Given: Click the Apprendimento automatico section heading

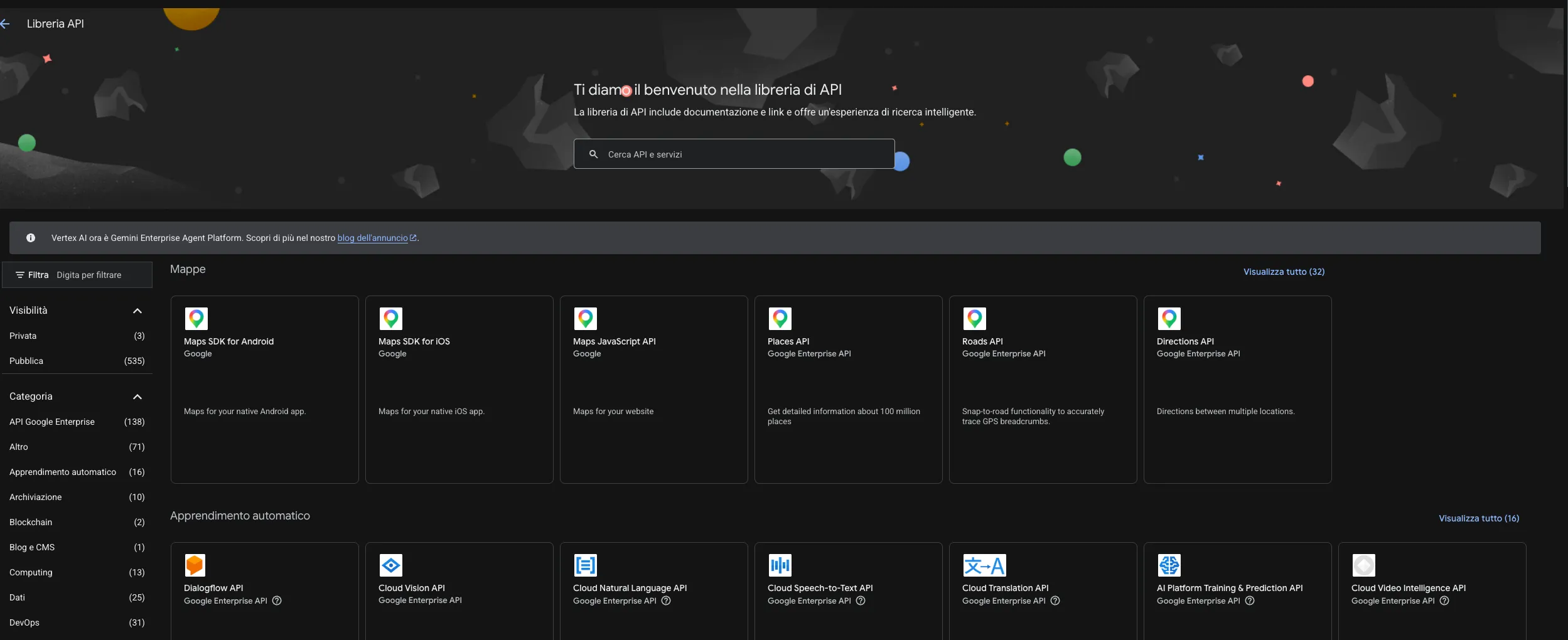Looking at the screenshot, I should coord(240,516).
